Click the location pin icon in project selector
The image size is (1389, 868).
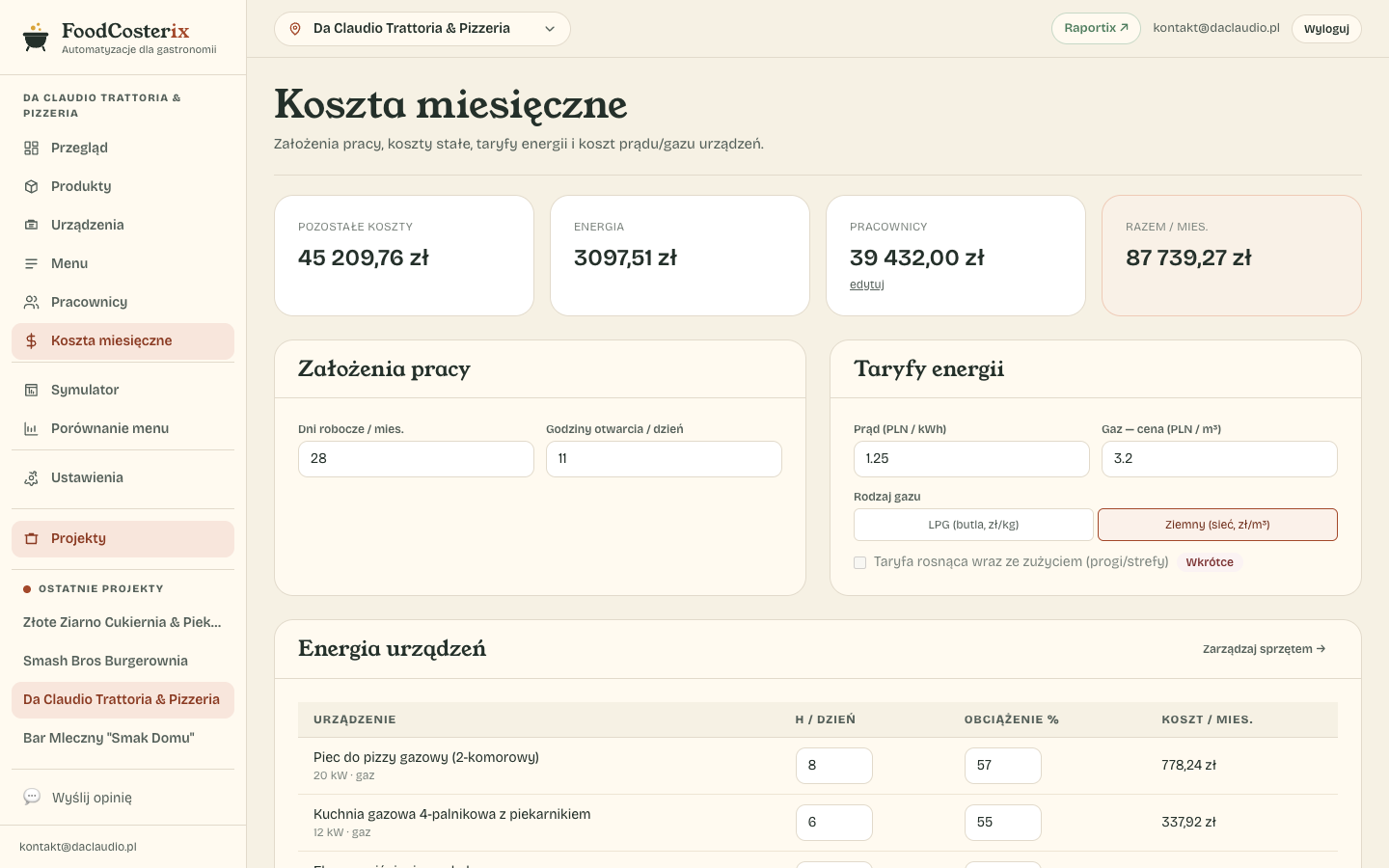pos(295,29)
